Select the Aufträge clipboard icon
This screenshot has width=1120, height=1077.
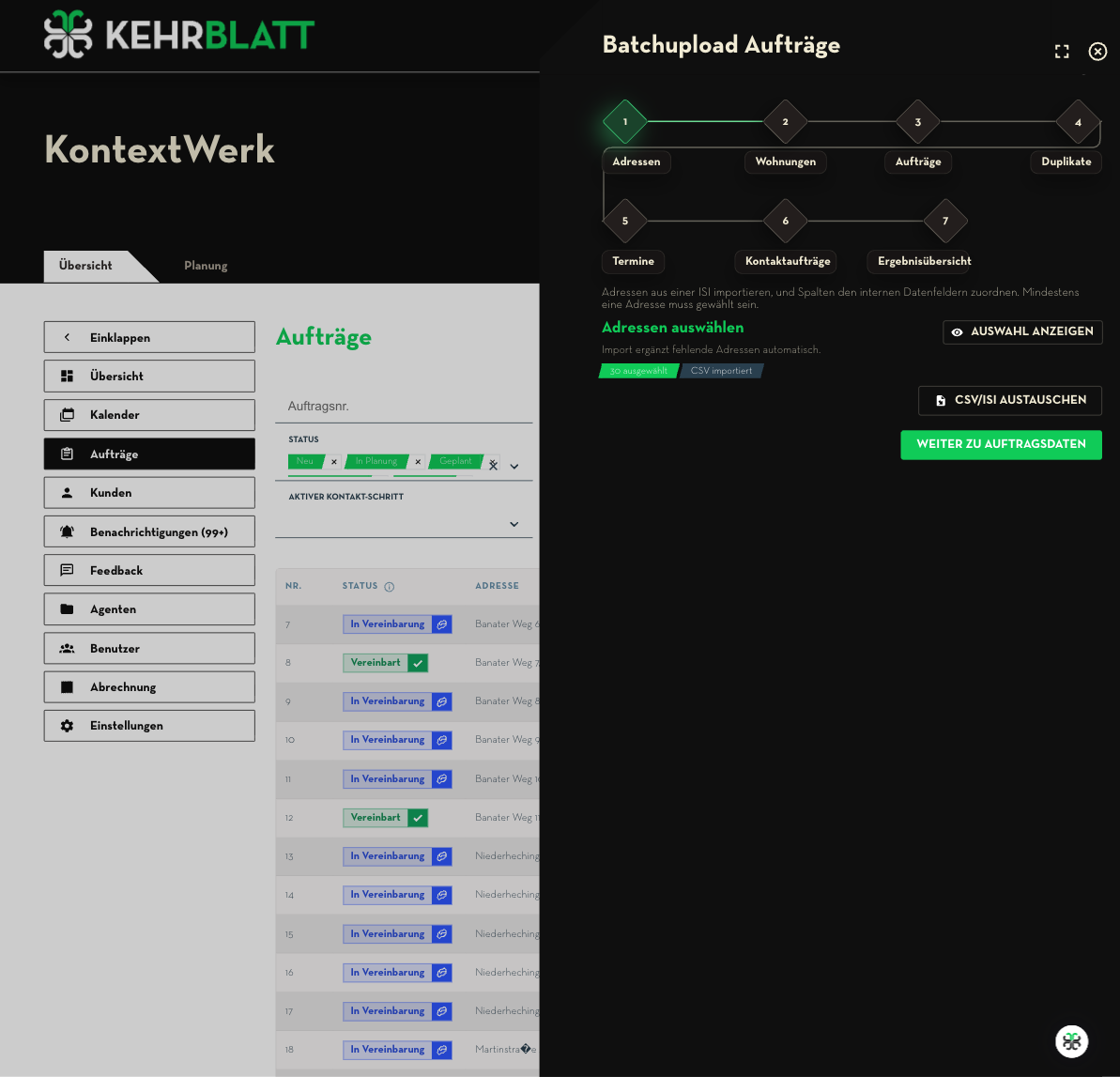pyautogui.click(x=69, y=454)
